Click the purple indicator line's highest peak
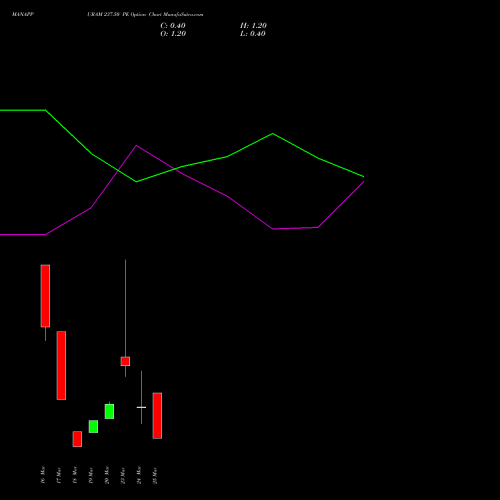This screenshot has height=500, width=500. coord(136,146)
